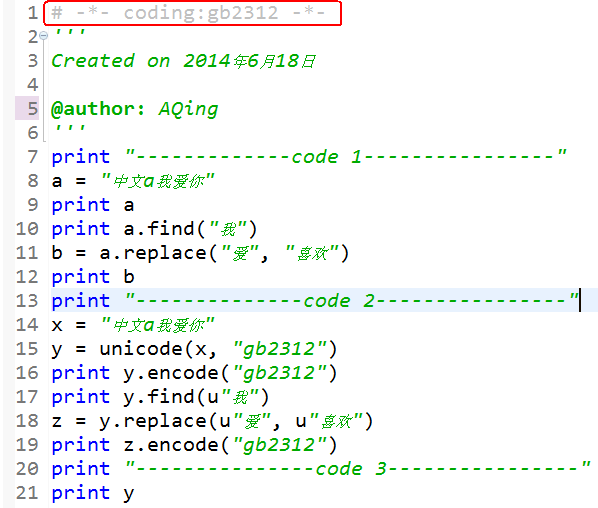
Task: Click the 'b = a.replace' statement
Action: pos(200,253)
